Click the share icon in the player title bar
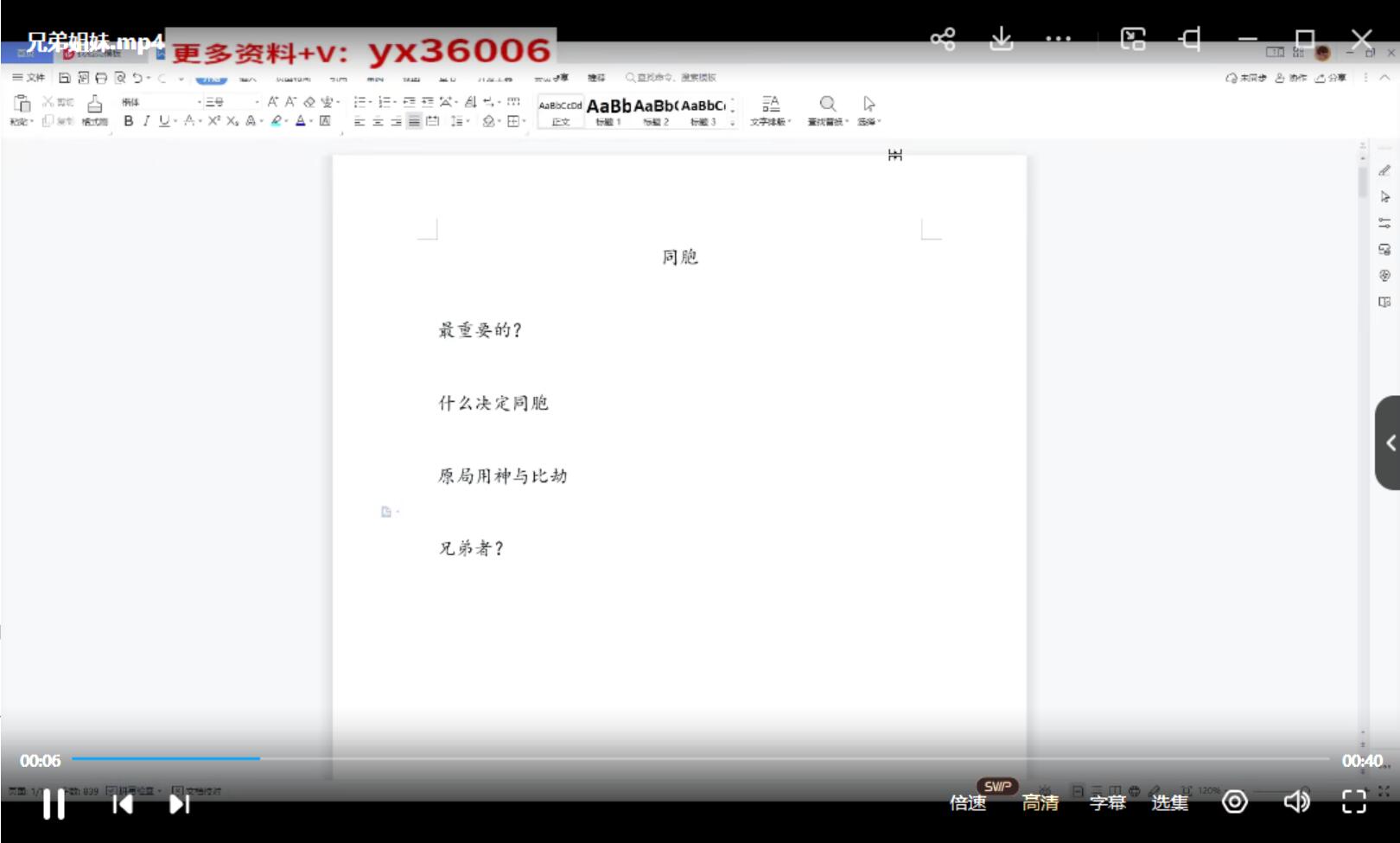 (x=941, y=38)
